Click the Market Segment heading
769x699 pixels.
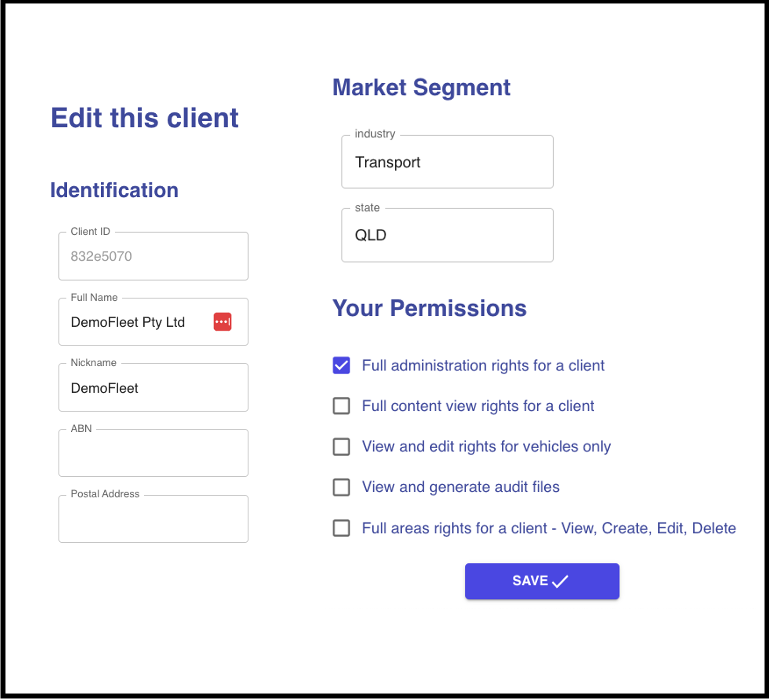point(421,88)
